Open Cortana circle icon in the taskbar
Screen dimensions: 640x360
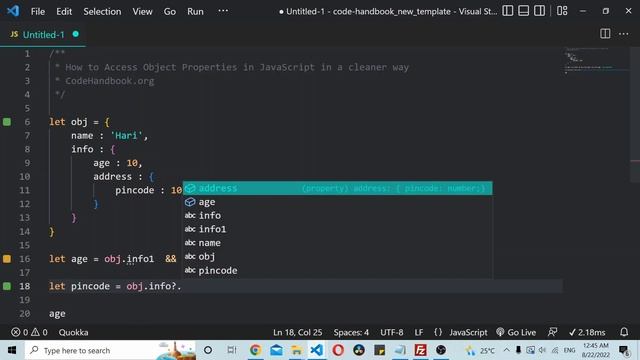208,350
